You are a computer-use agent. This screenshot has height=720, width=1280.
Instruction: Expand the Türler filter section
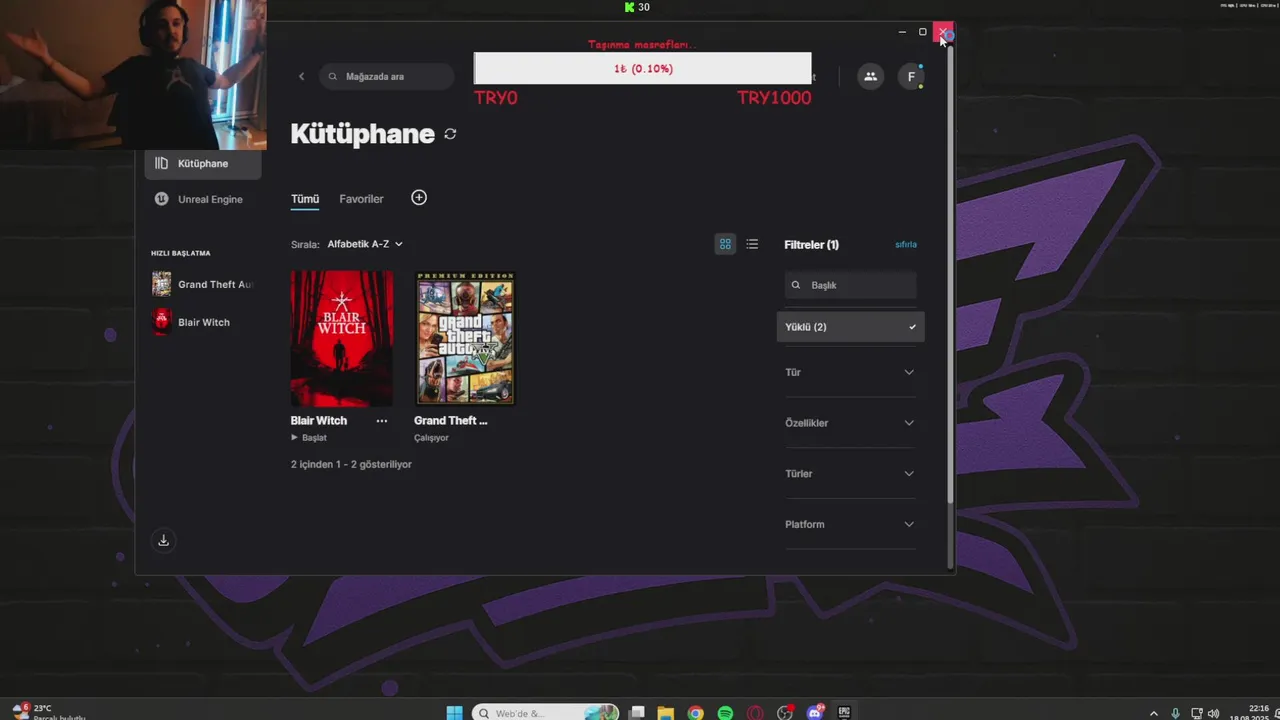(x=850, y=474)
